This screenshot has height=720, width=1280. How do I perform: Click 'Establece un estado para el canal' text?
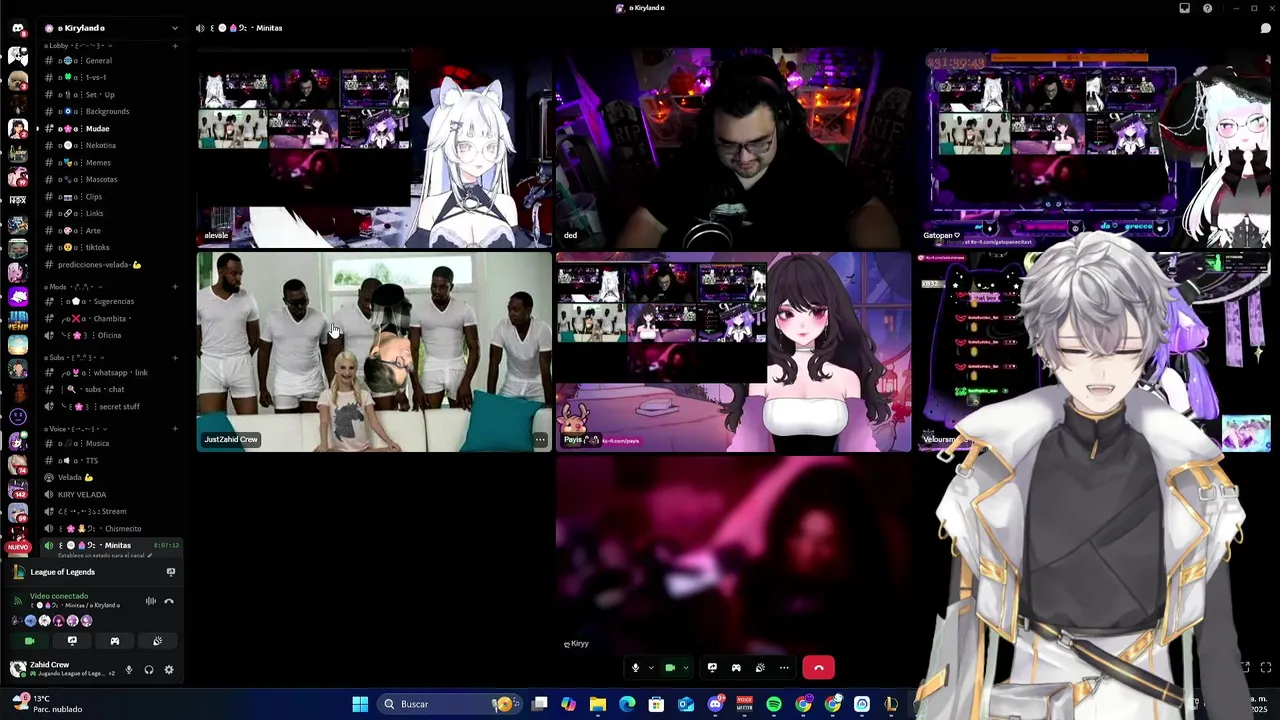101,555
